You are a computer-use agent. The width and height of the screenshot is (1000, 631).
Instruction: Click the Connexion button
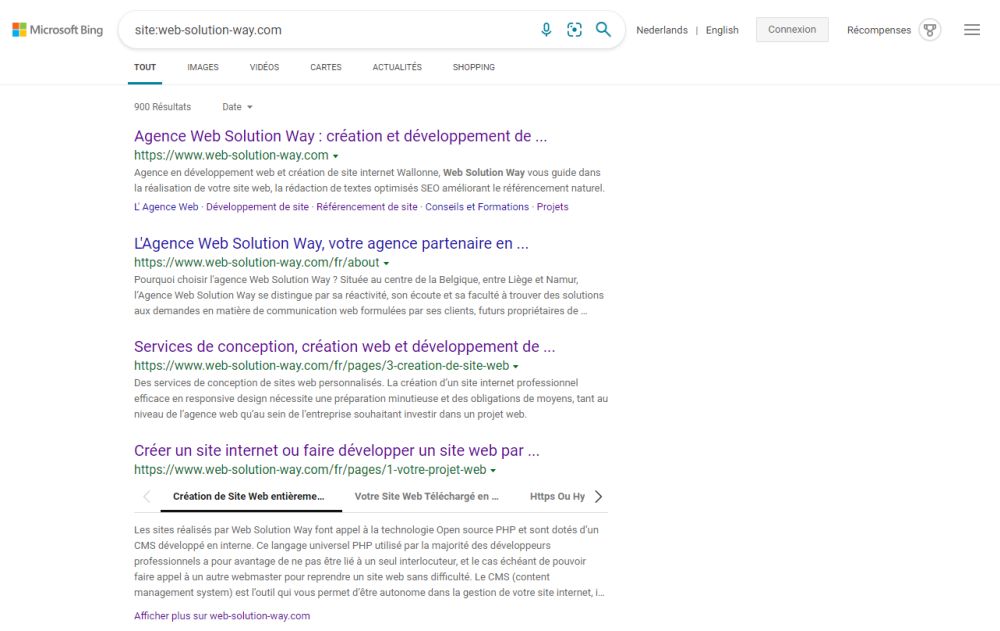pos(792,29)
